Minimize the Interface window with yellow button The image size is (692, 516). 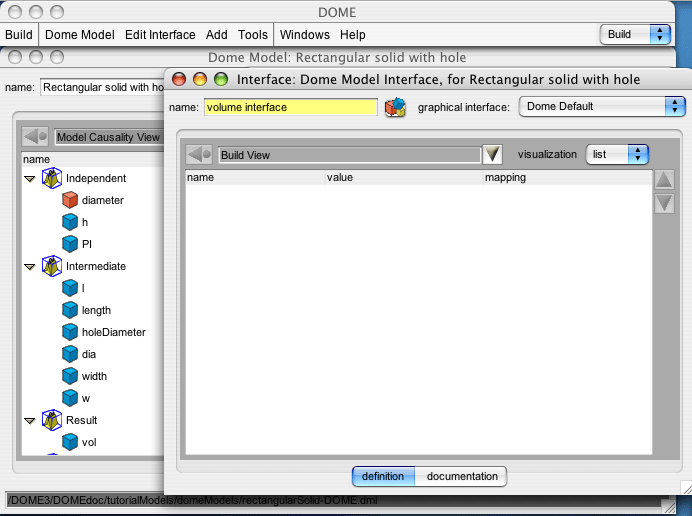200,79
